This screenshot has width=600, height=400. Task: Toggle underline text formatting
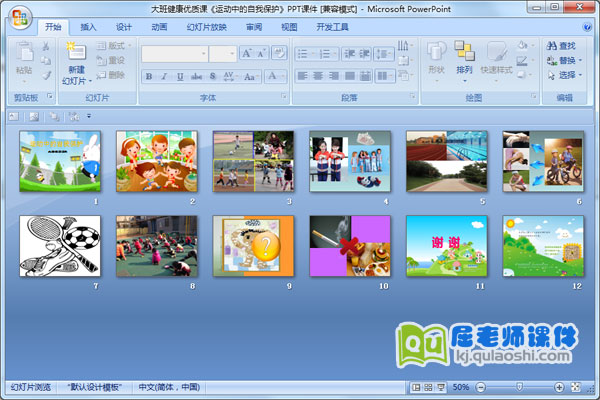pos(180,76)
